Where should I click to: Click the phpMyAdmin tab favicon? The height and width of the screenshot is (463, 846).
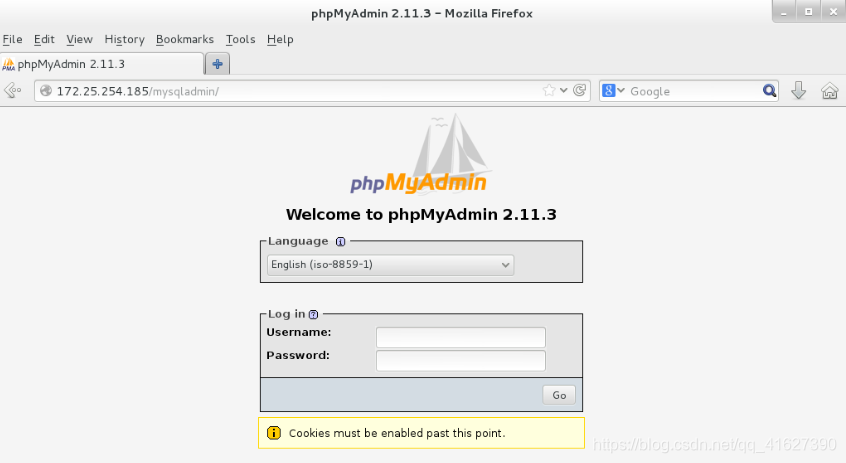(x=9, y=64)
